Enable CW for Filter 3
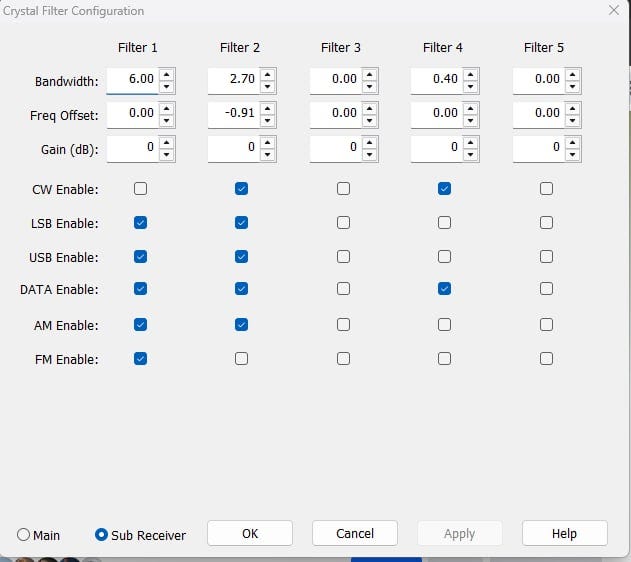 (343, 189)
